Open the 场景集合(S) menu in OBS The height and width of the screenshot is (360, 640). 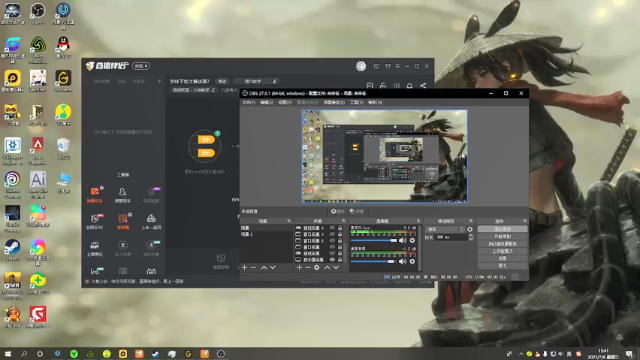tap(334, 102)
